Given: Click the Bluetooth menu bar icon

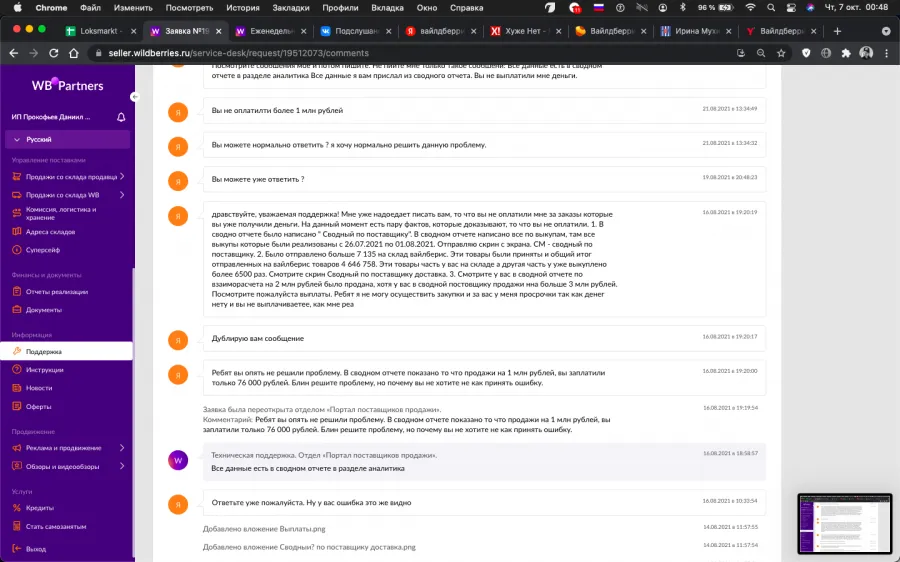Looking at the screenshot, I should pyautogui.click(x=682, y=7).
